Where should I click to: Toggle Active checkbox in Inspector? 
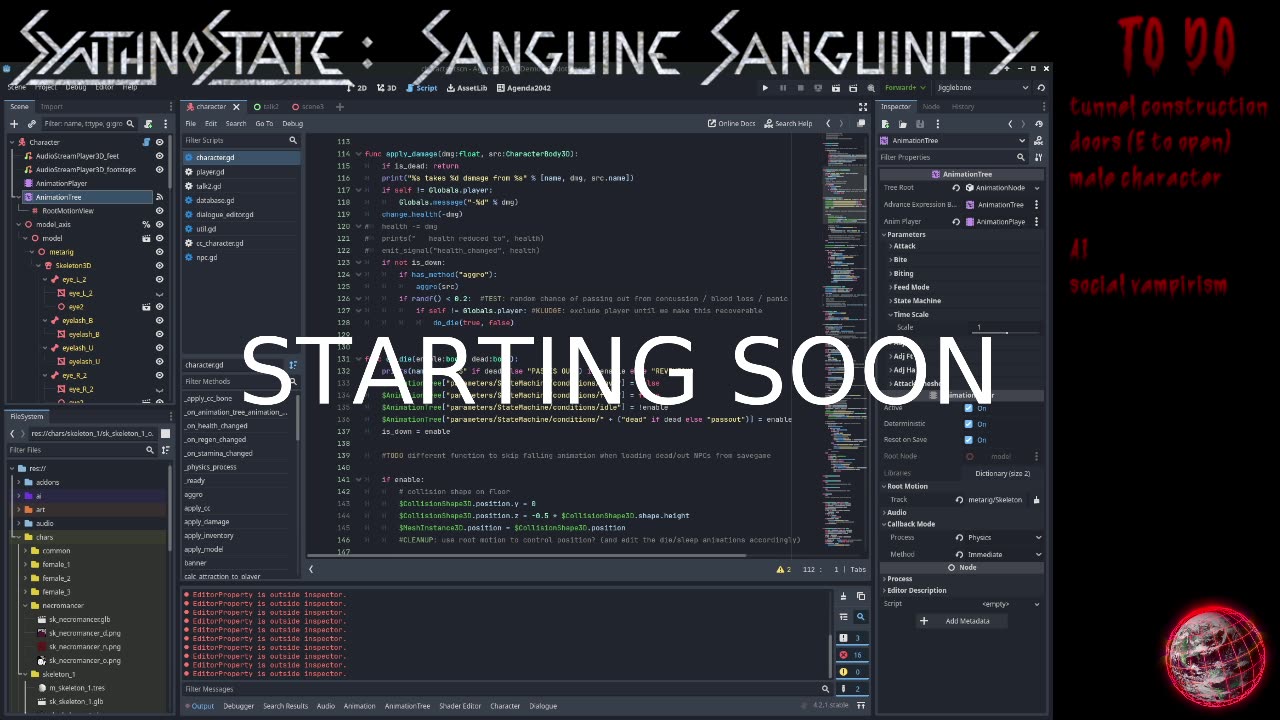click(968, 408)
